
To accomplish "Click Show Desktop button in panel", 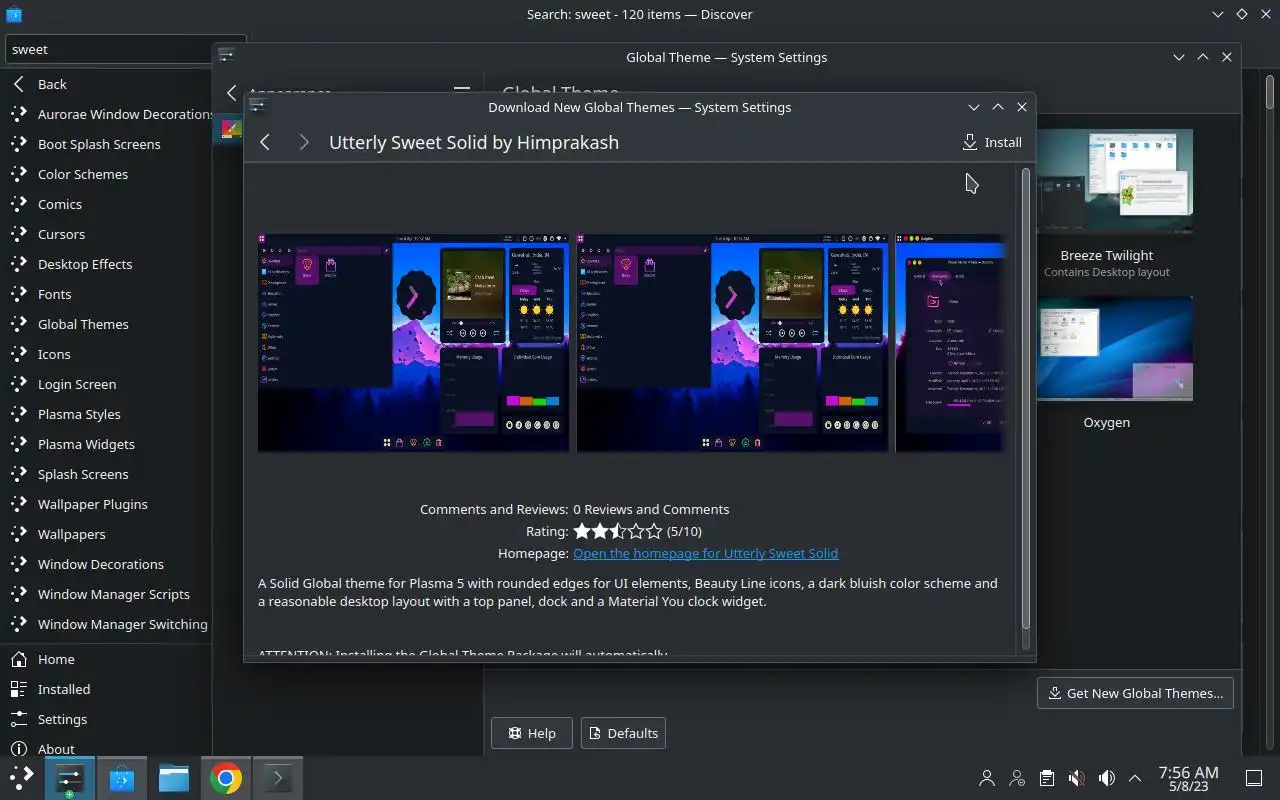I will (x=1253, y=778).
